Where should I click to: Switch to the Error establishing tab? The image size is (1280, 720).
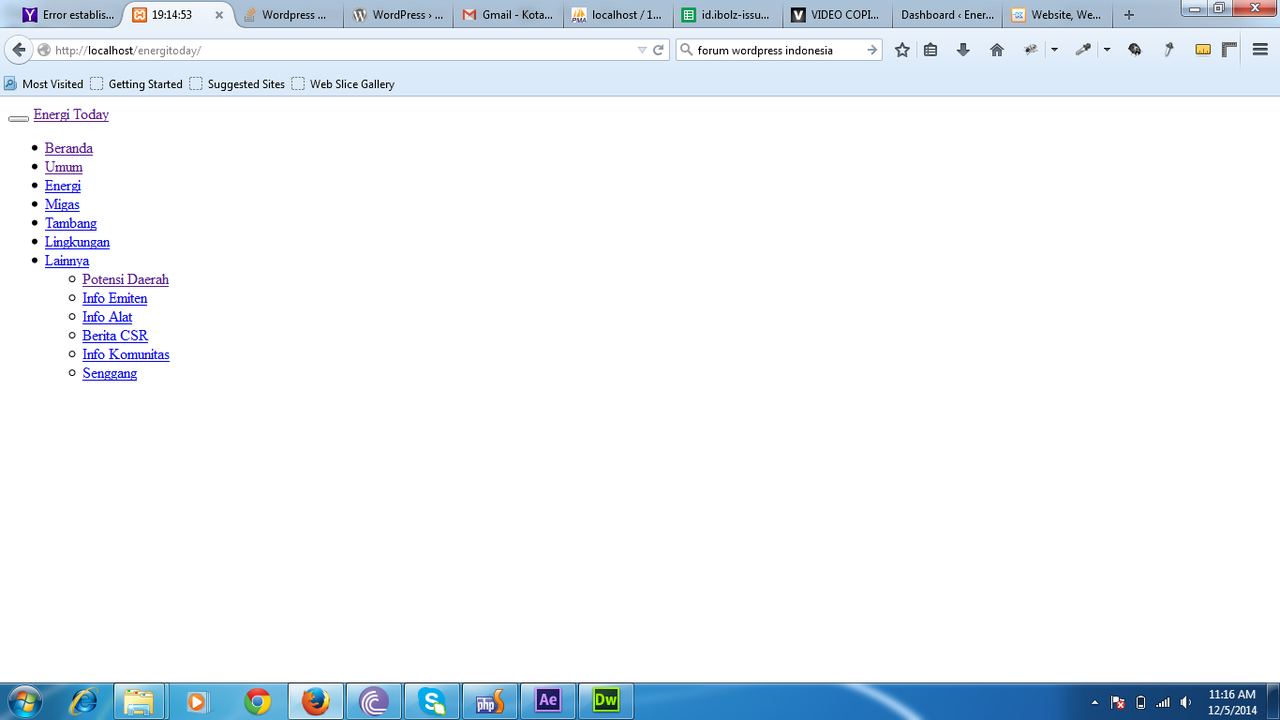tap(68, 15)
